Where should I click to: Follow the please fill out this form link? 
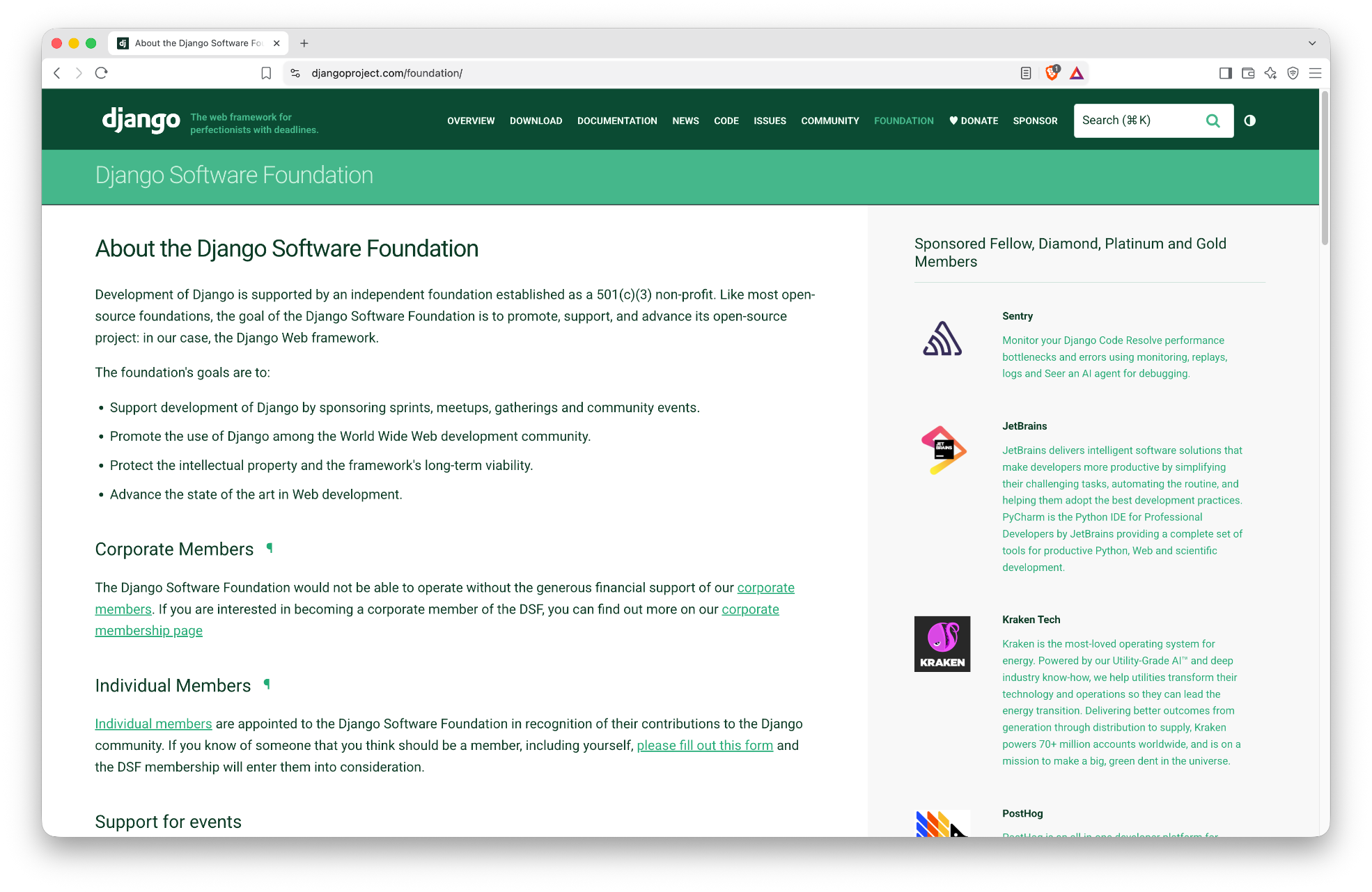click(705, 745)
